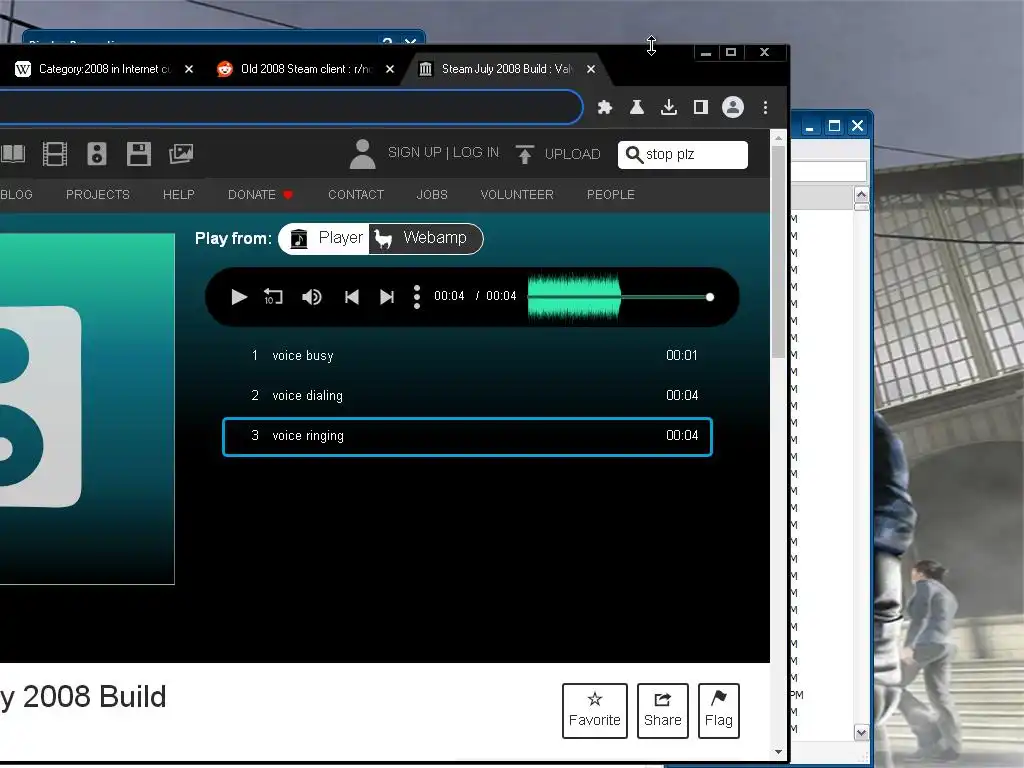This screenshot has width=1024, height=768.
Task: Play track 2 voice dialing
Action: [x=467, y=396]
